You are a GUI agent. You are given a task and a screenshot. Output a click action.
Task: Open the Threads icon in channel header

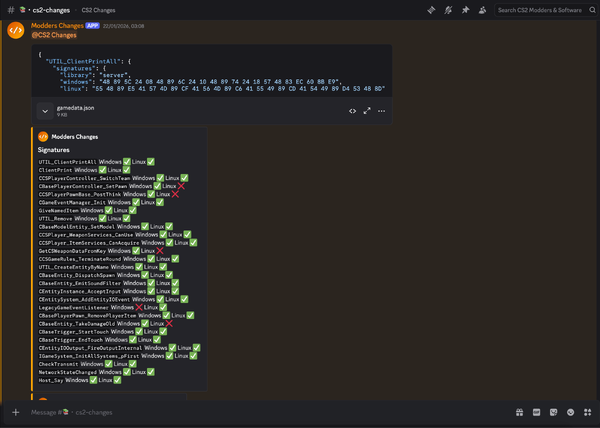pos(431,10)
